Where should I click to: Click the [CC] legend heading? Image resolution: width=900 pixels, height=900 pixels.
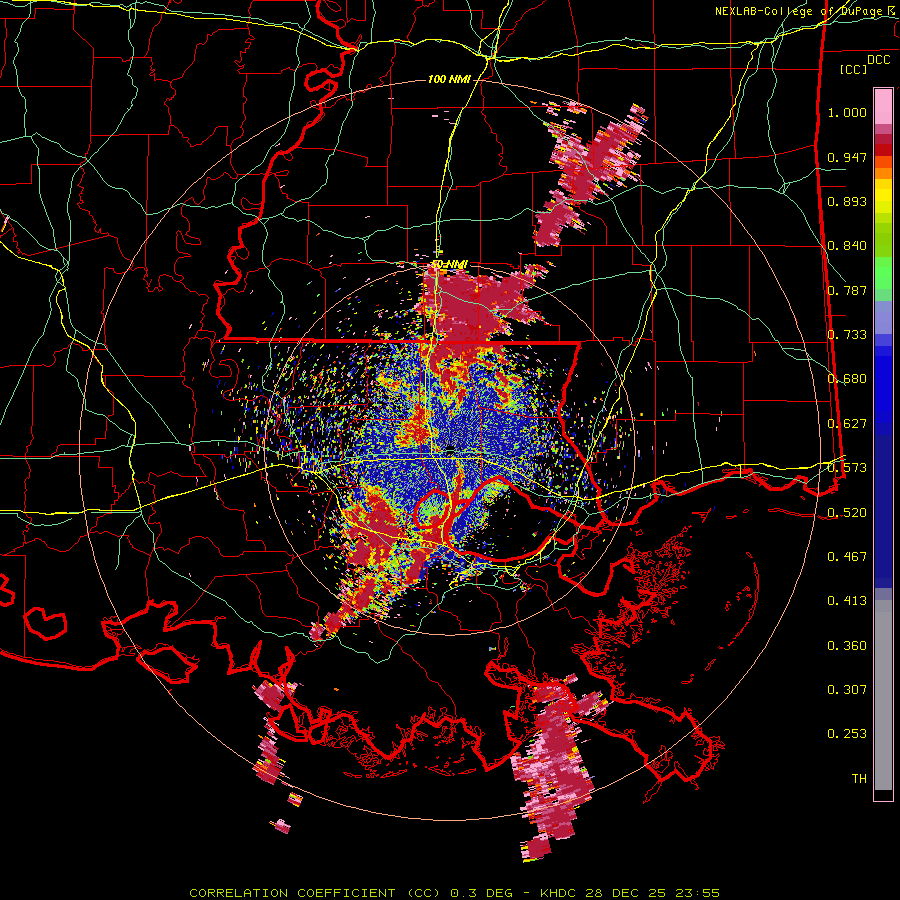point(853,69)
